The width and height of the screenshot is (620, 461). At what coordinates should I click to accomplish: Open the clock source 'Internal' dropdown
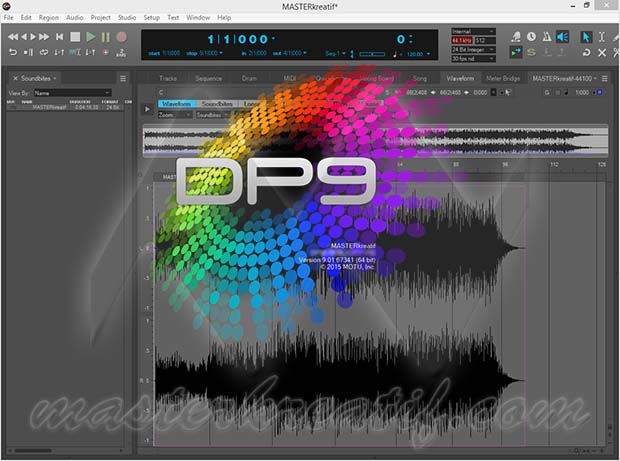click(473, 31)
